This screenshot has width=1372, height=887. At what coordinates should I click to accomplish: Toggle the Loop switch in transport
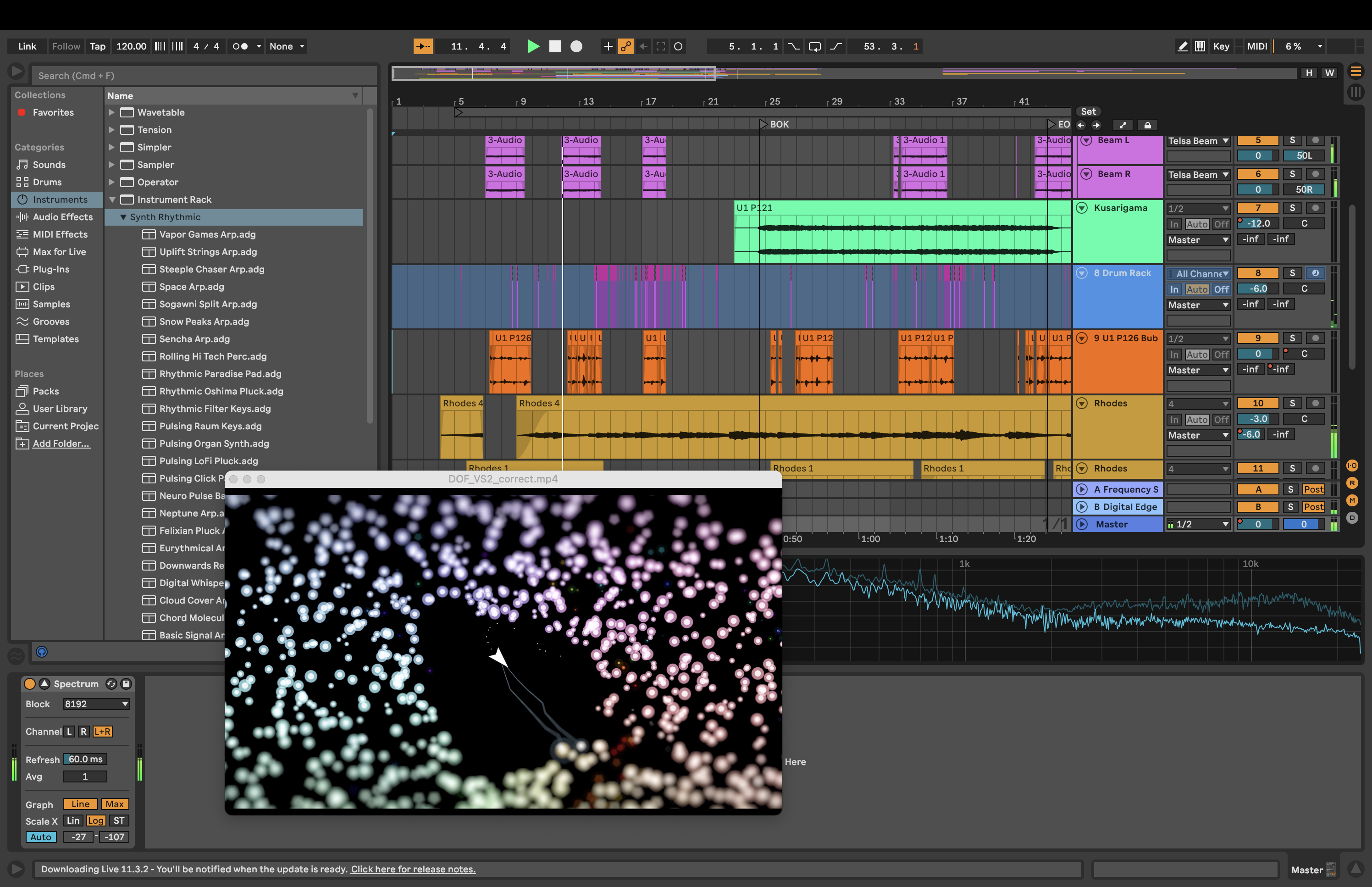814,46
